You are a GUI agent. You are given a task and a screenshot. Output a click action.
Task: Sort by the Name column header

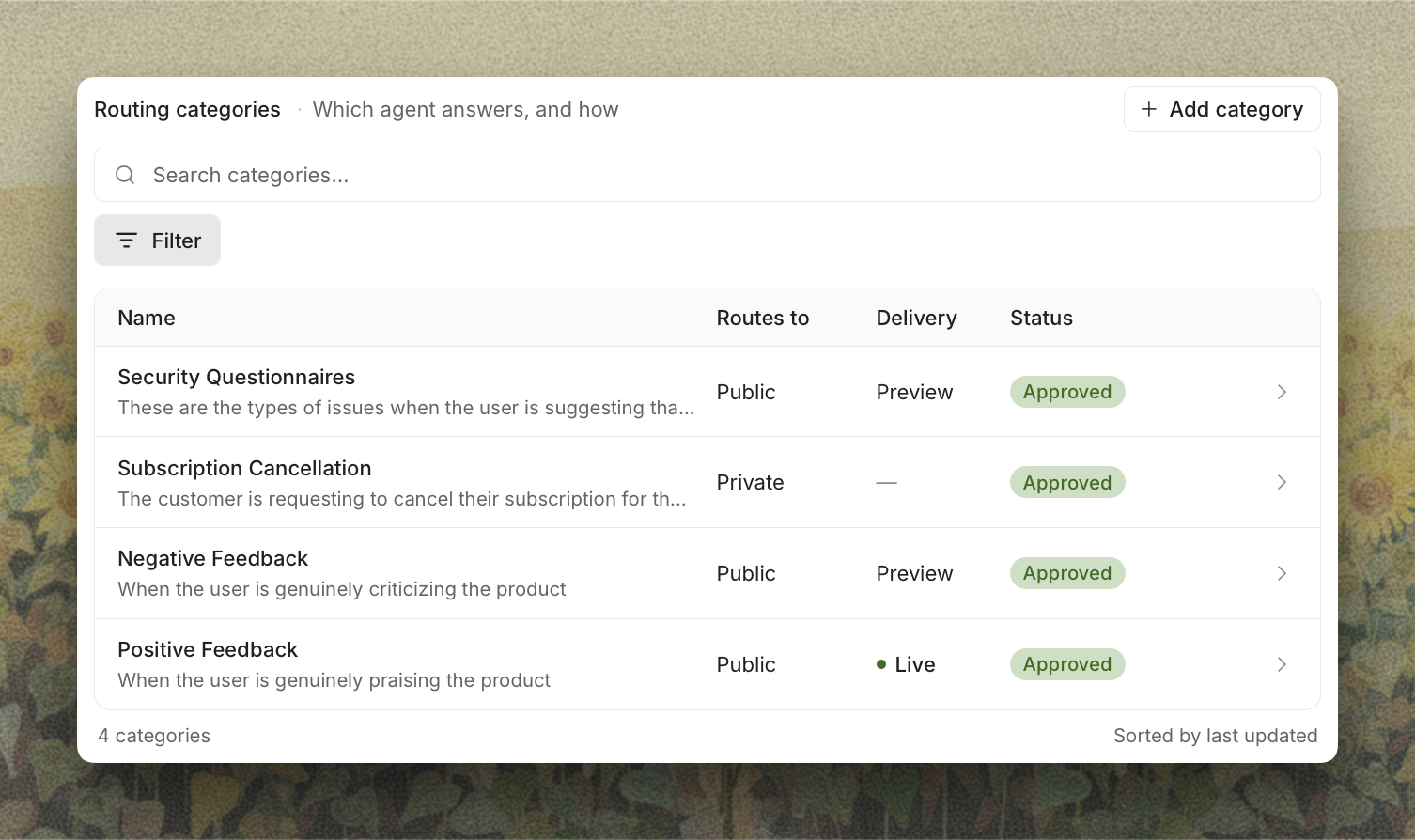pos(147,318)
